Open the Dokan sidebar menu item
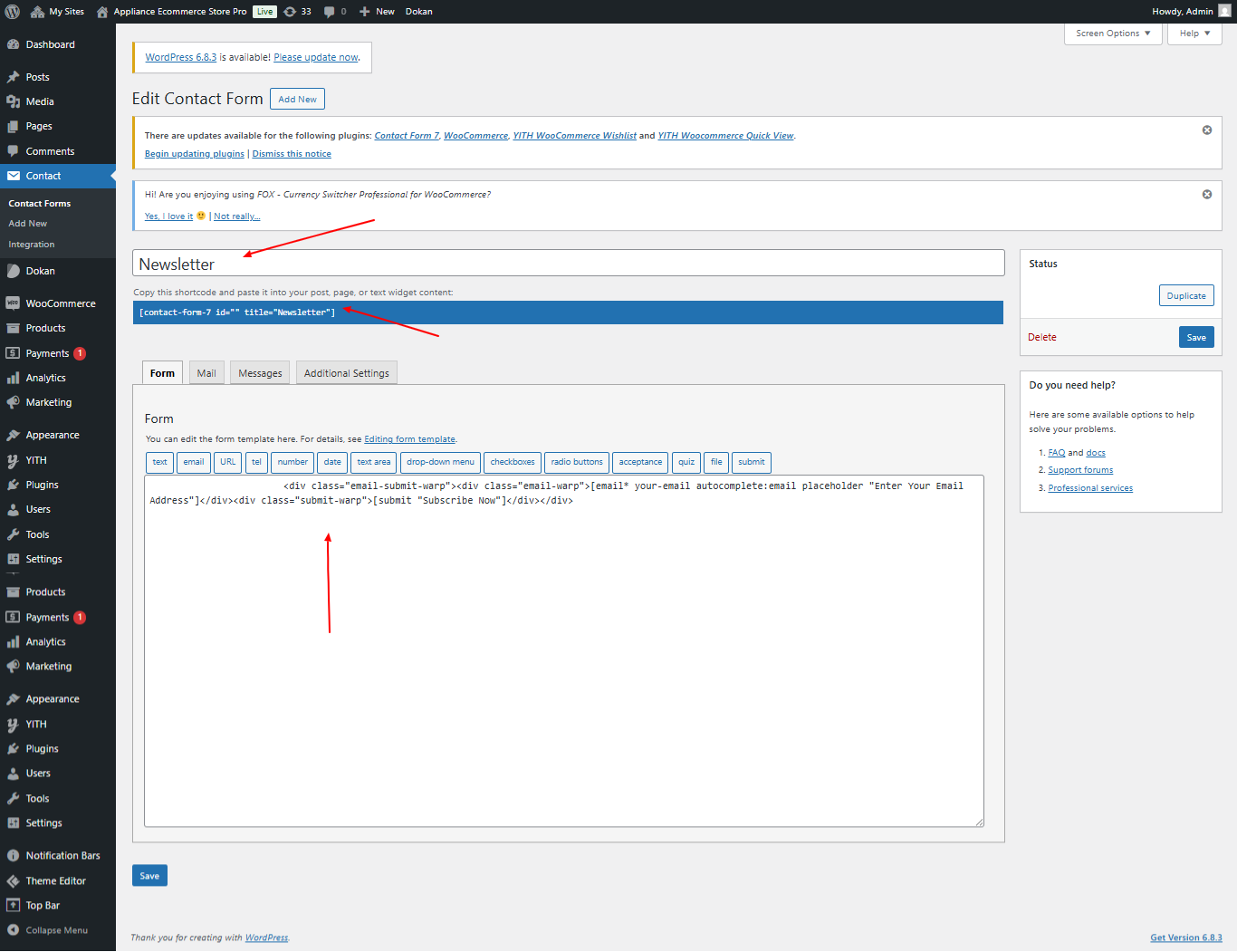Screen dimensions: 1237x952 40,271
